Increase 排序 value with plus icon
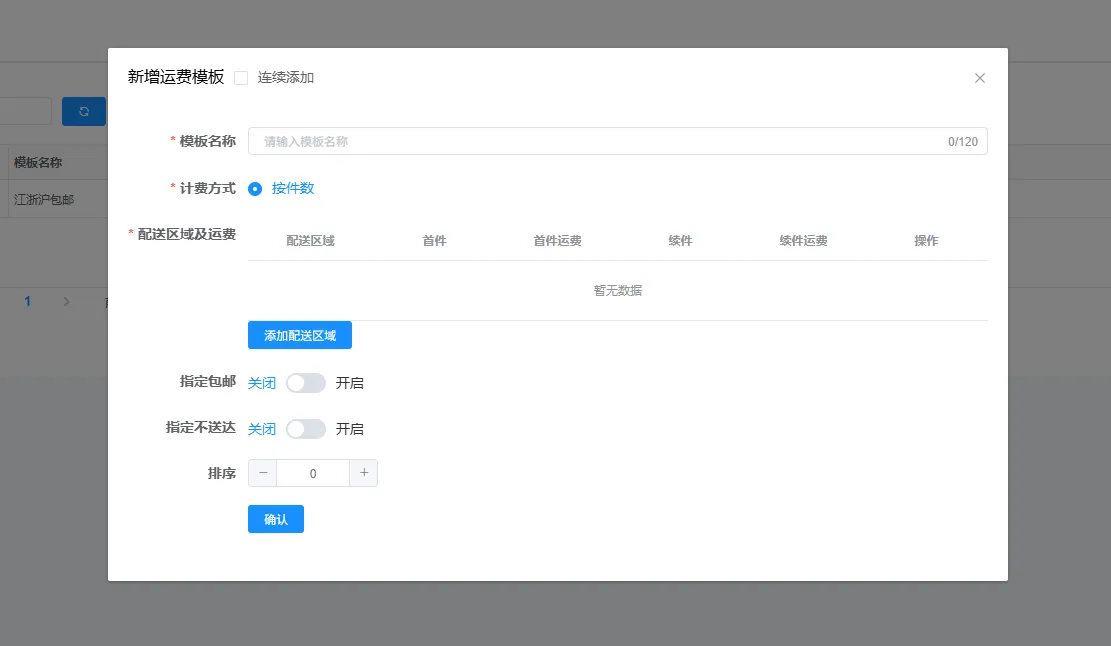This screenshot has width=1111, height=646. (364, 473)
